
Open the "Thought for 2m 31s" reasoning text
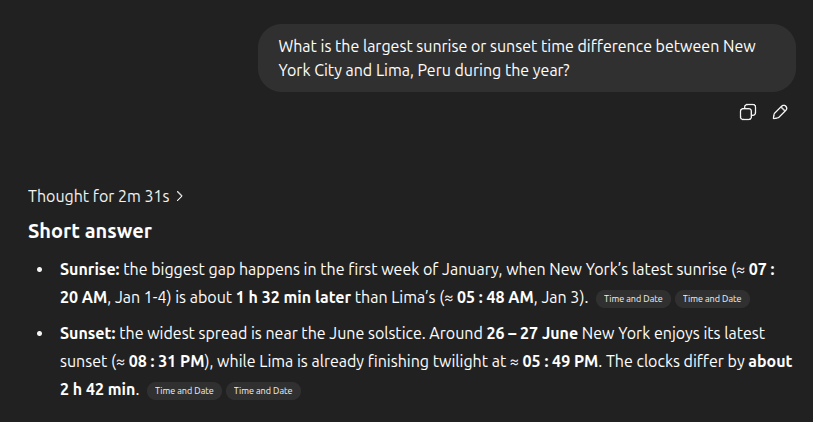99,196
